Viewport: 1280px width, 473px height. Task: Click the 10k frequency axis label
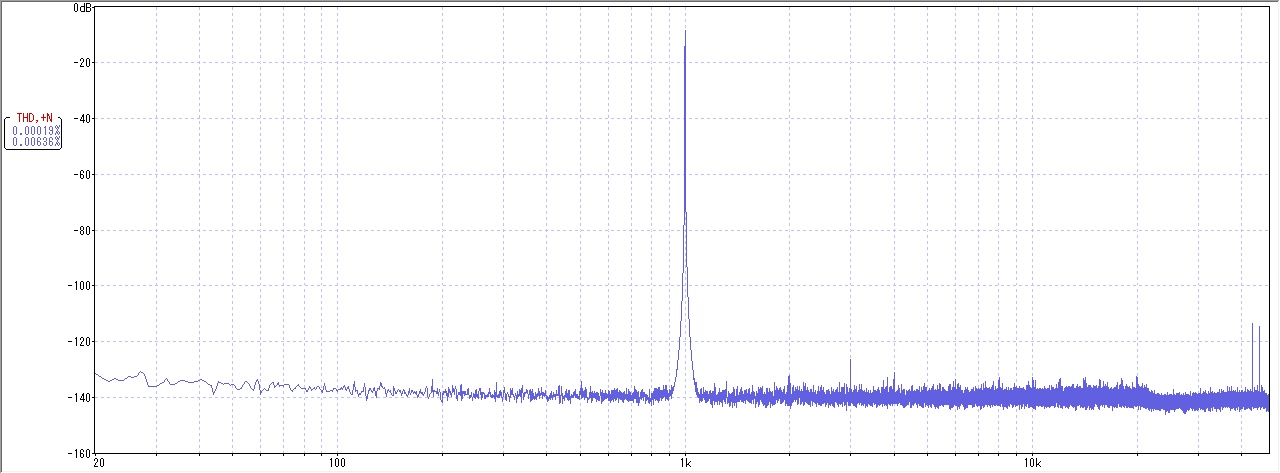1033,464
